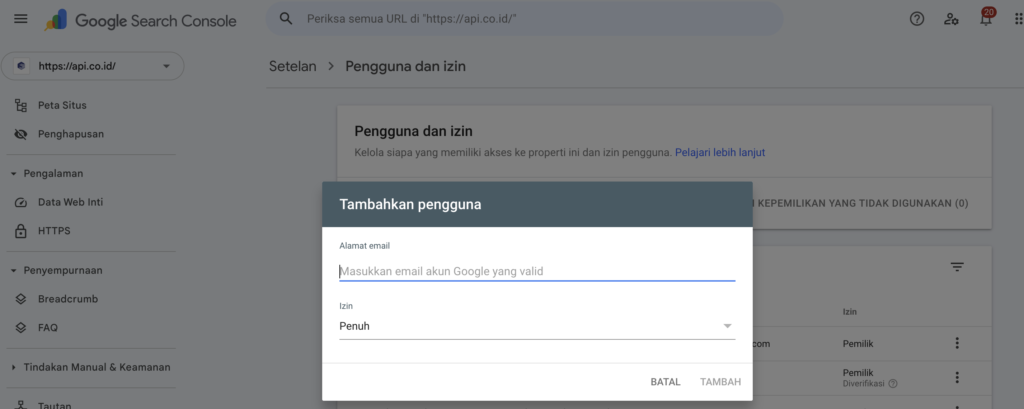Open three-dot menu for the Diverifikasi owner row

click(x=957, y=377)
